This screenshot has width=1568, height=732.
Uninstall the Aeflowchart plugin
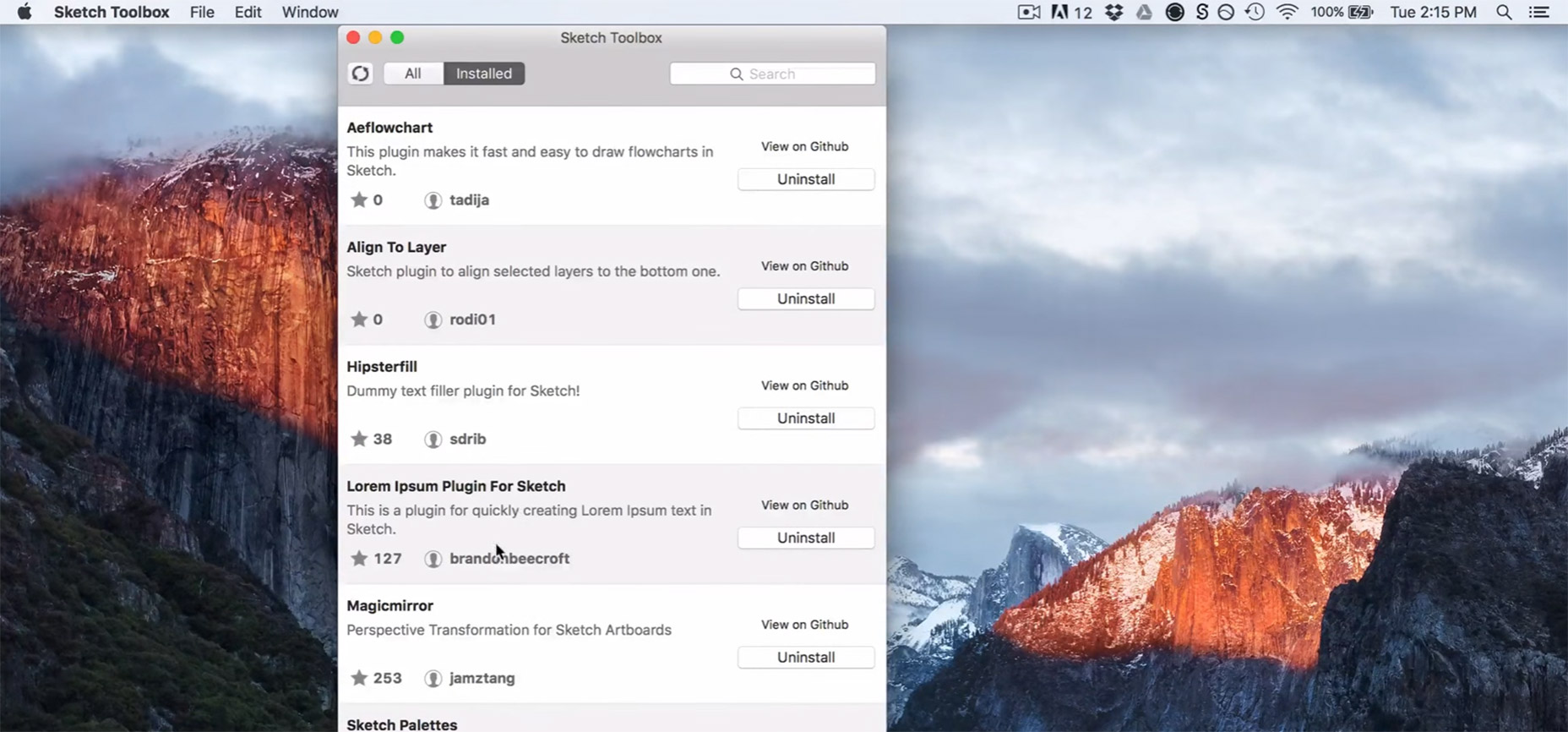click(805, 179)
